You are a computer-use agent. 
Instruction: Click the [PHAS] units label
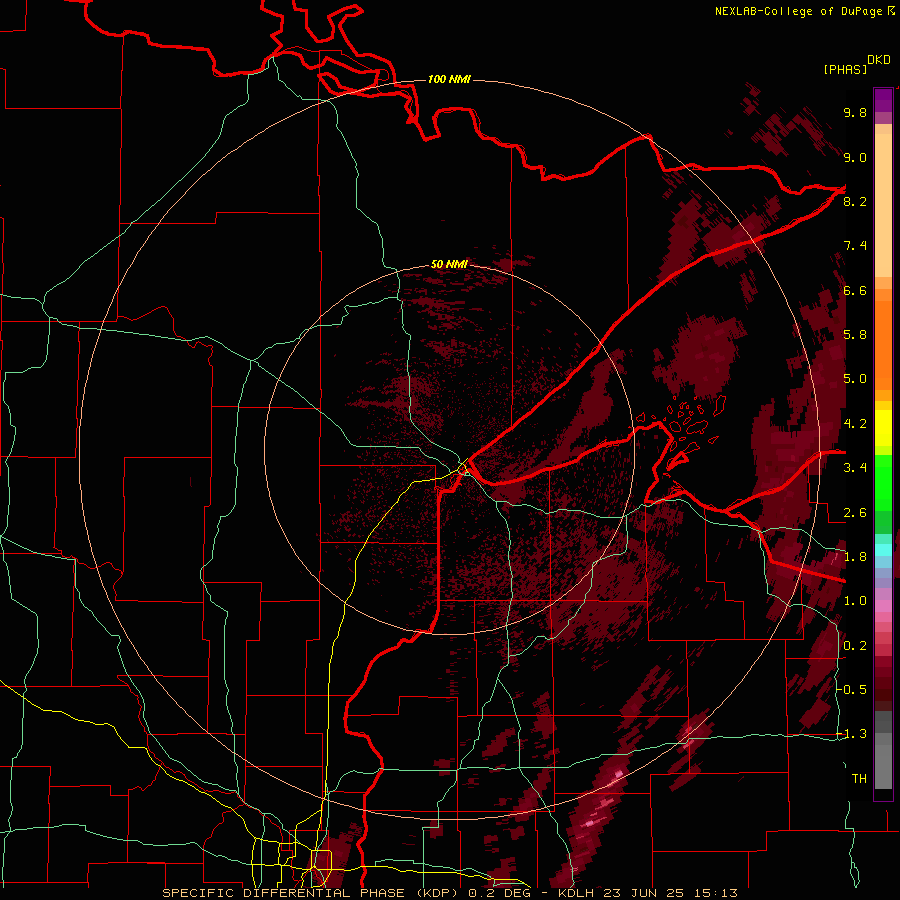click(x=845, y=69)
